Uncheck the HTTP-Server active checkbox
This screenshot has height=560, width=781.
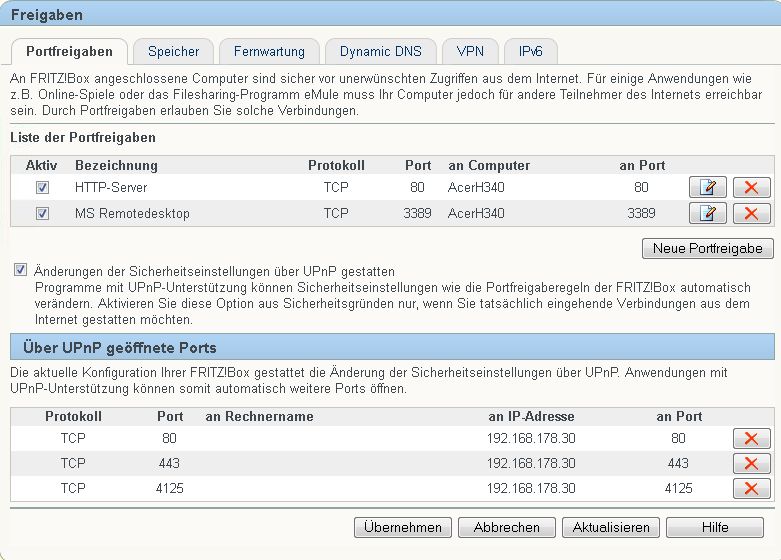coord(42,187)
